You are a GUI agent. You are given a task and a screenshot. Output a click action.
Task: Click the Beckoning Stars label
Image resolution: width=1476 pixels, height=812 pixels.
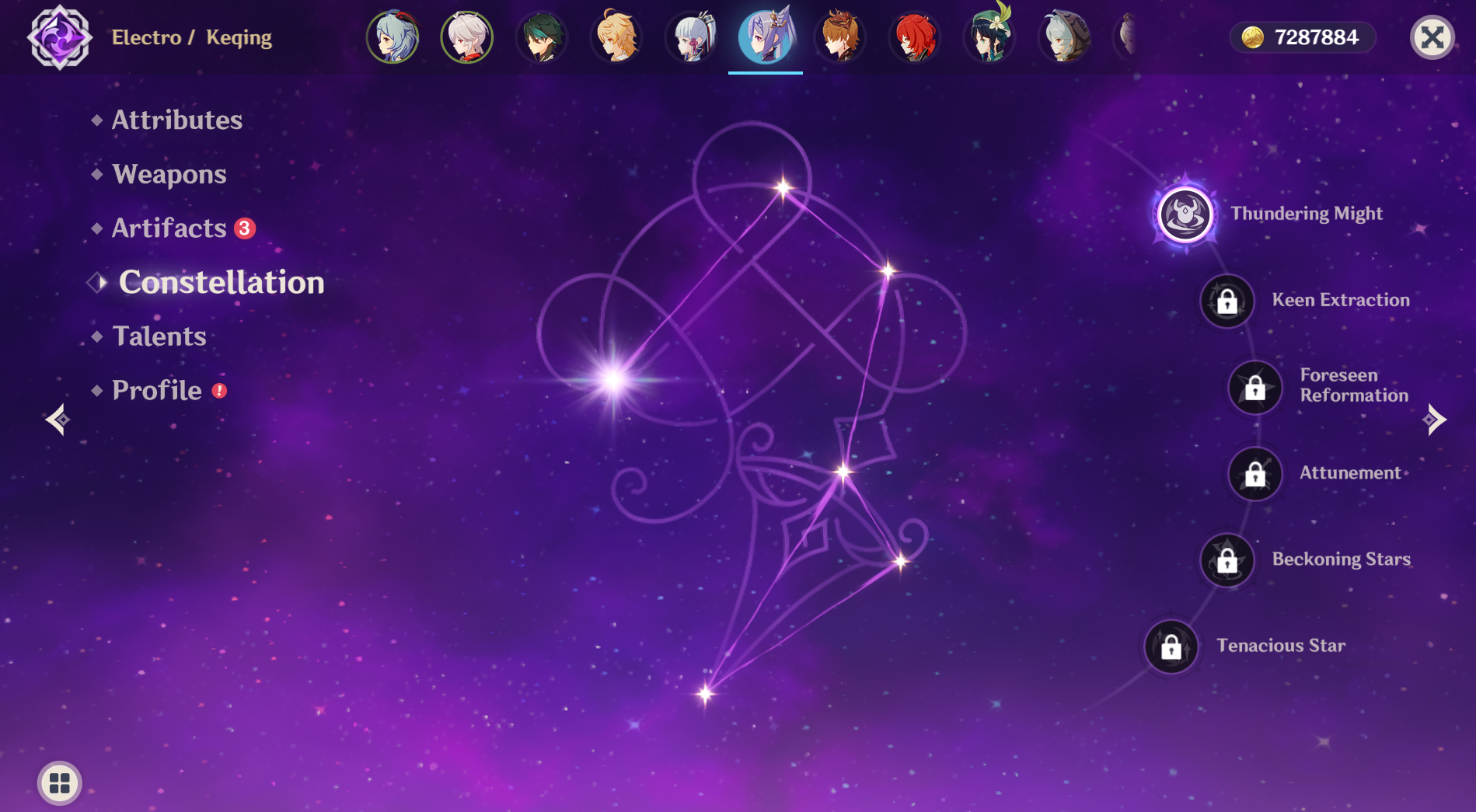tap(1342, 559)
